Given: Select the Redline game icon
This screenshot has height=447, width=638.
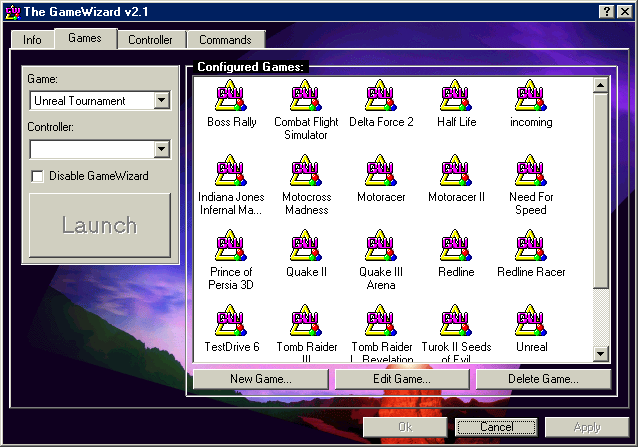Looking at the screenshot, I should pyautogui.click(x=456, y=245).
